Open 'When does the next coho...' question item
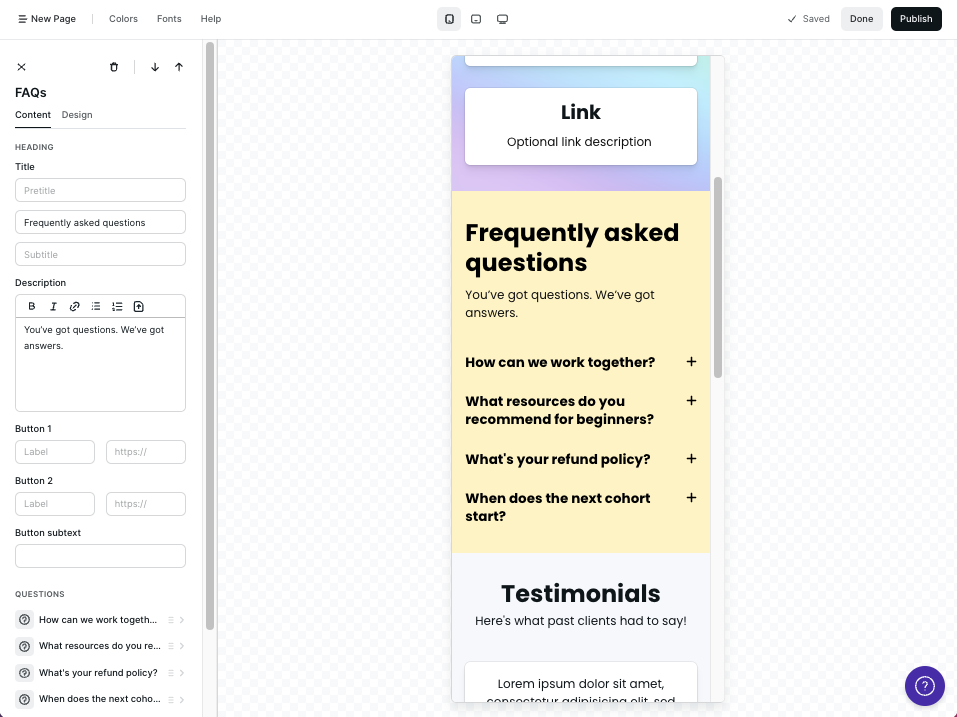The width and height of the screenshot is (957, 717). click(100, 699)
